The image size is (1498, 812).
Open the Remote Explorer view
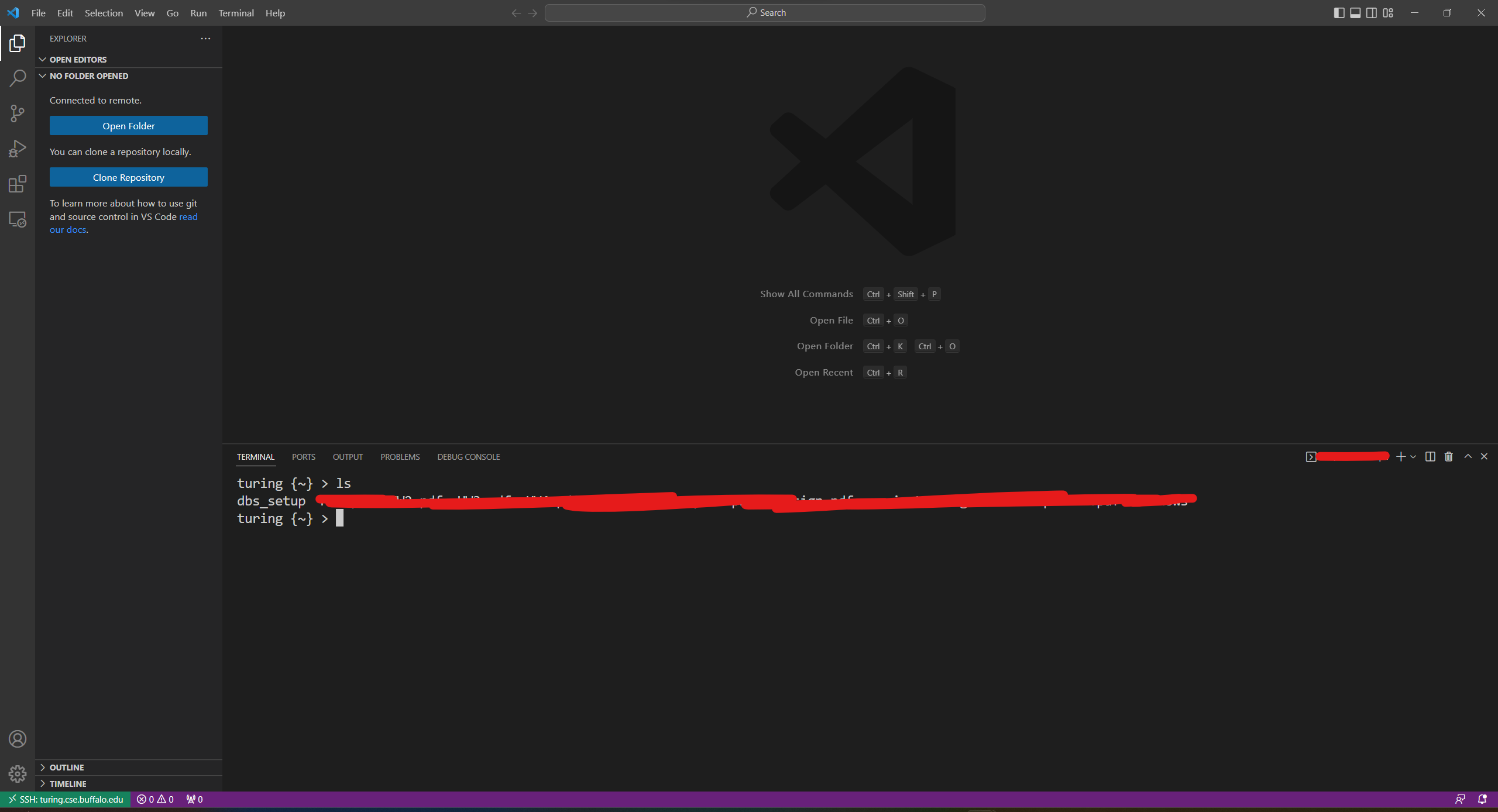coord(18,219)
